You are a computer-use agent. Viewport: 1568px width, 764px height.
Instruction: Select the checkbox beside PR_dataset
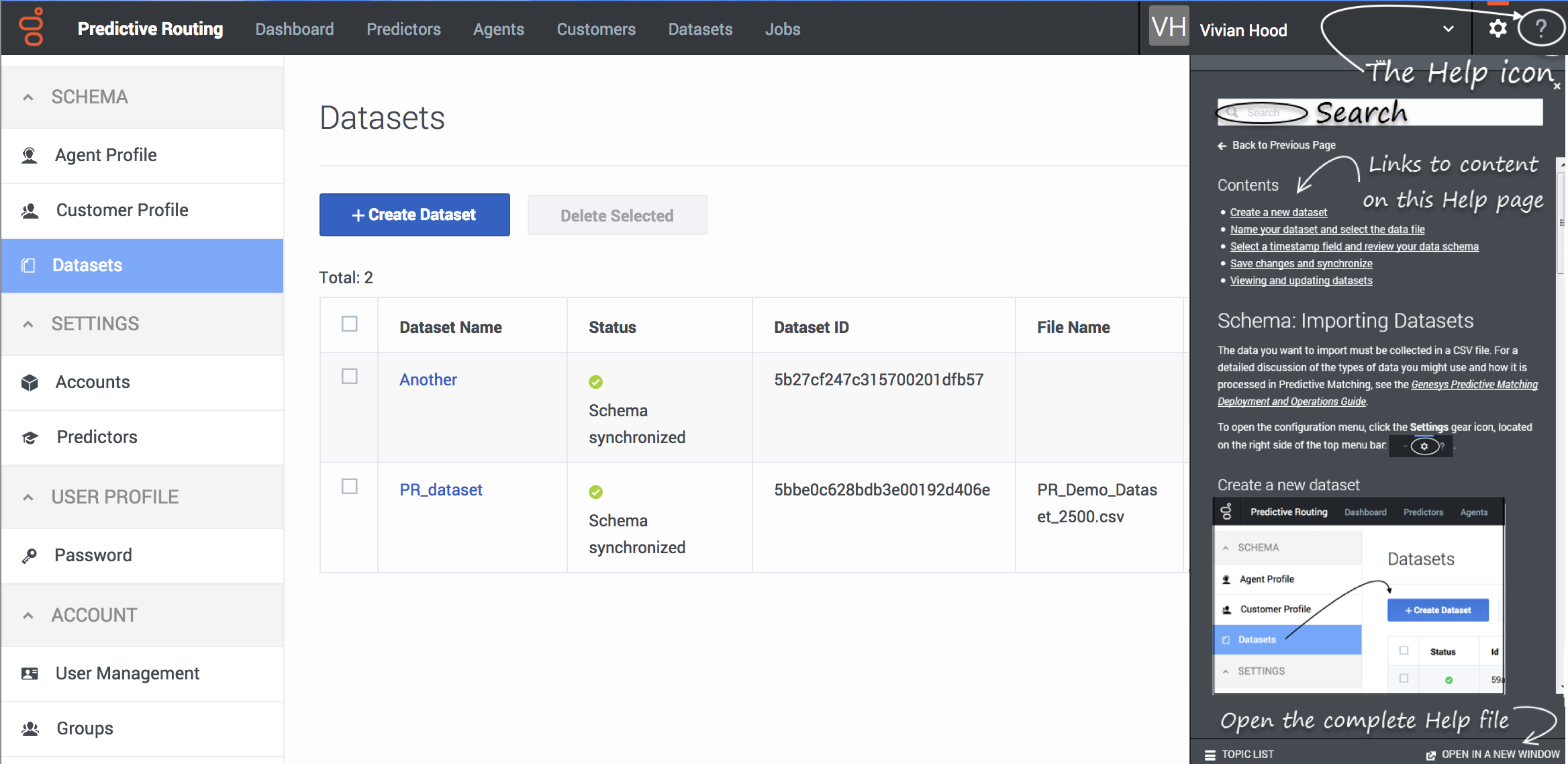[349, 487]
